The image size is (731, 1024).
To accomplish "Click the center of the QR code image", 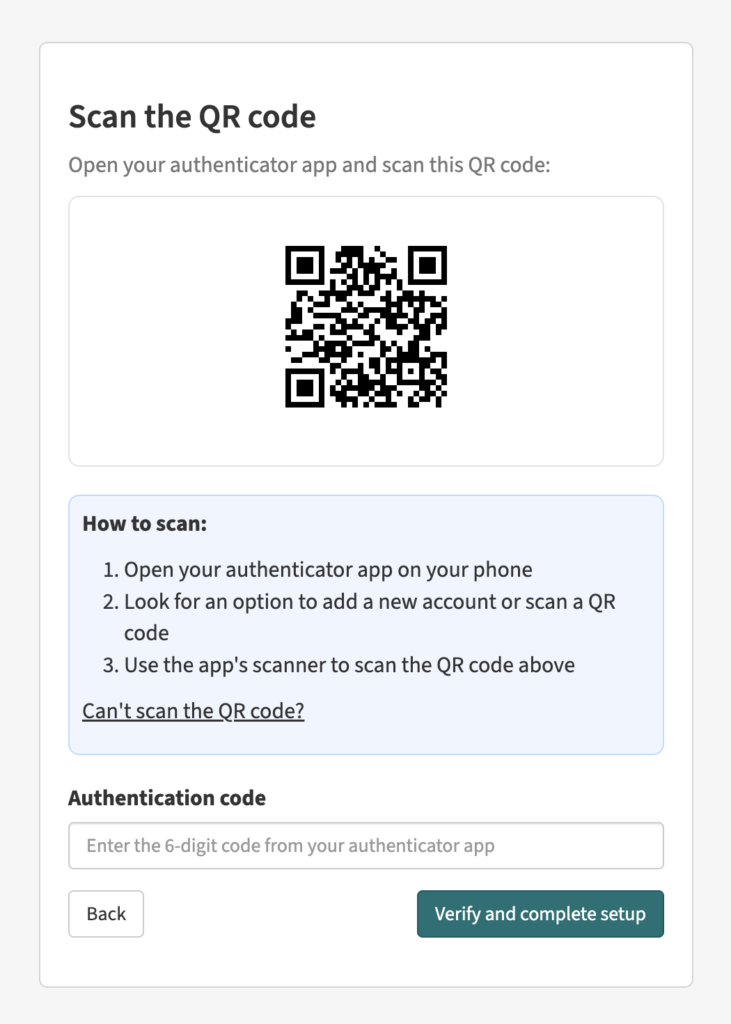I will coord(366,327).
